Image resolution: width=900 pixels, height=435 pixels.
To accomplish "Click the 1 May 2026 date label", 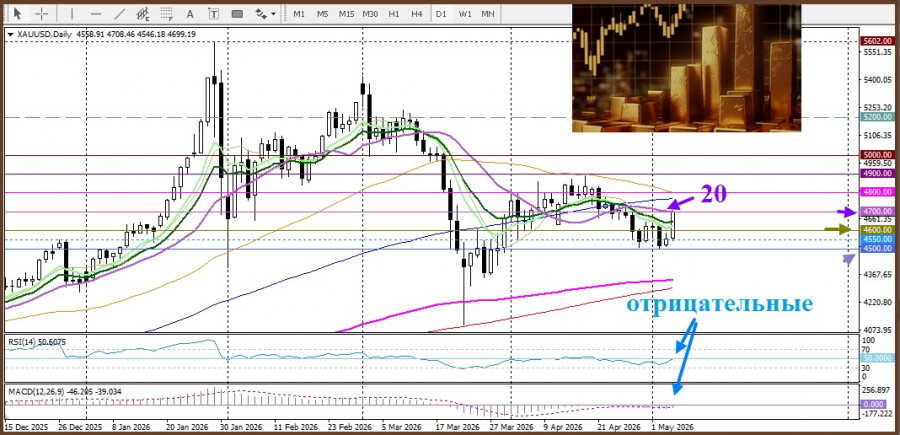I will tap(672, 428).
